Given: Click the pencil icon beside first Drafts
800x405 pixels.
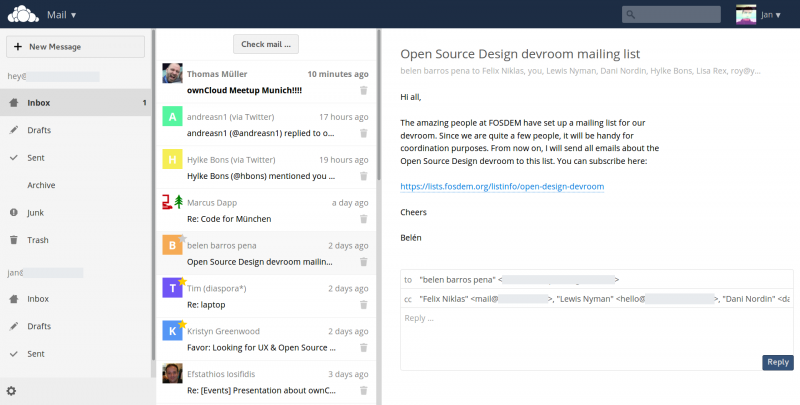Looking at the screenshot, I should 14,130.
